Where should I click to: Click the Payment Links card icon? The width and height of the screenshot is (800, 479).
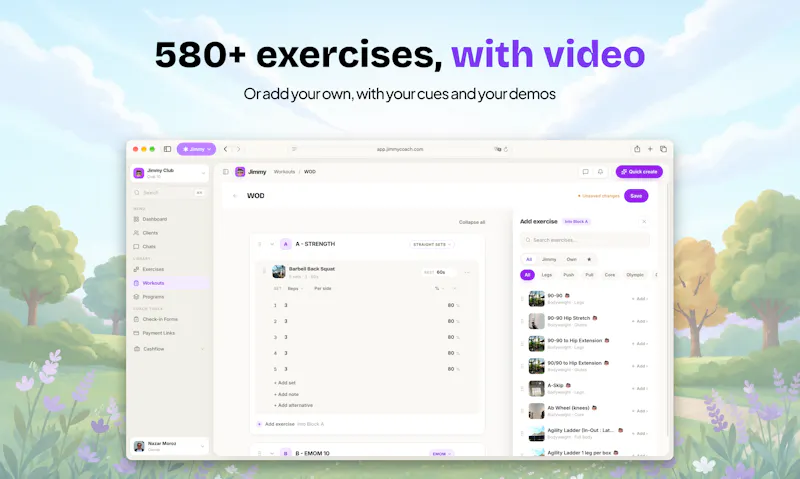pos(136,333)
